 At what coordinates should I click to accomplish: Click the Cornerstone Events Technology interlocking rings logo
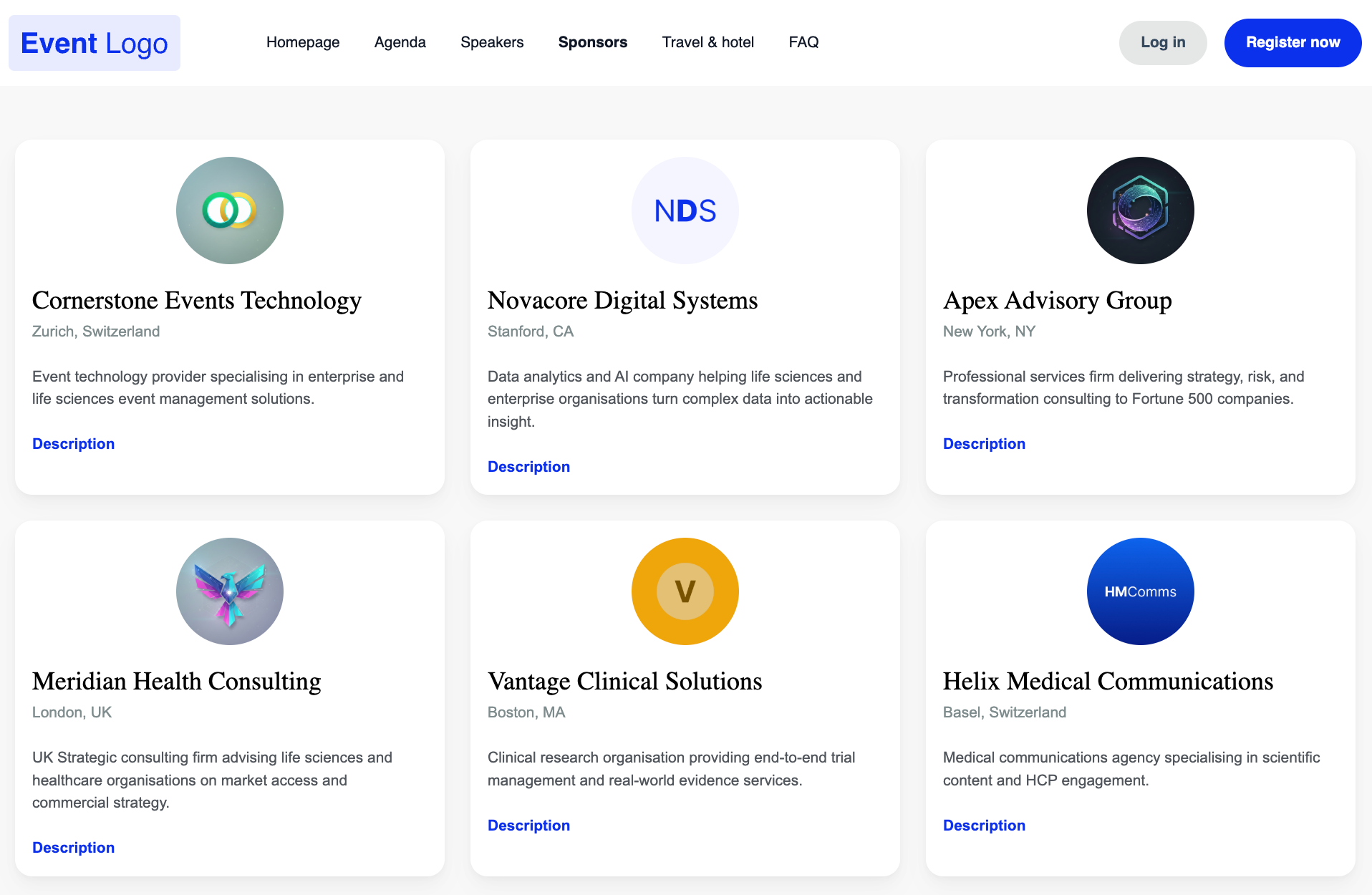pyautogui.click(x=230, y=211)
